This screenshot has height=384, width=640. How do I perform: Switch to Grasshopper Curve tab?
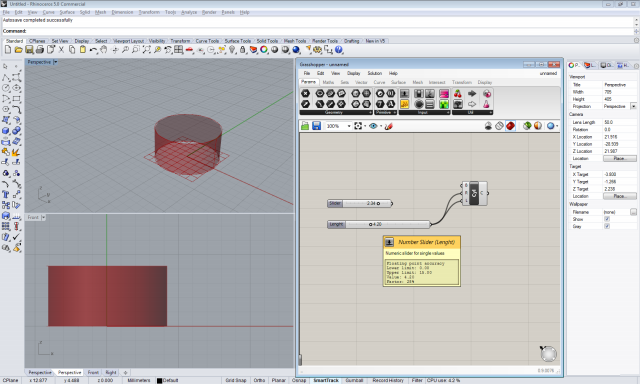click(379, 82)
